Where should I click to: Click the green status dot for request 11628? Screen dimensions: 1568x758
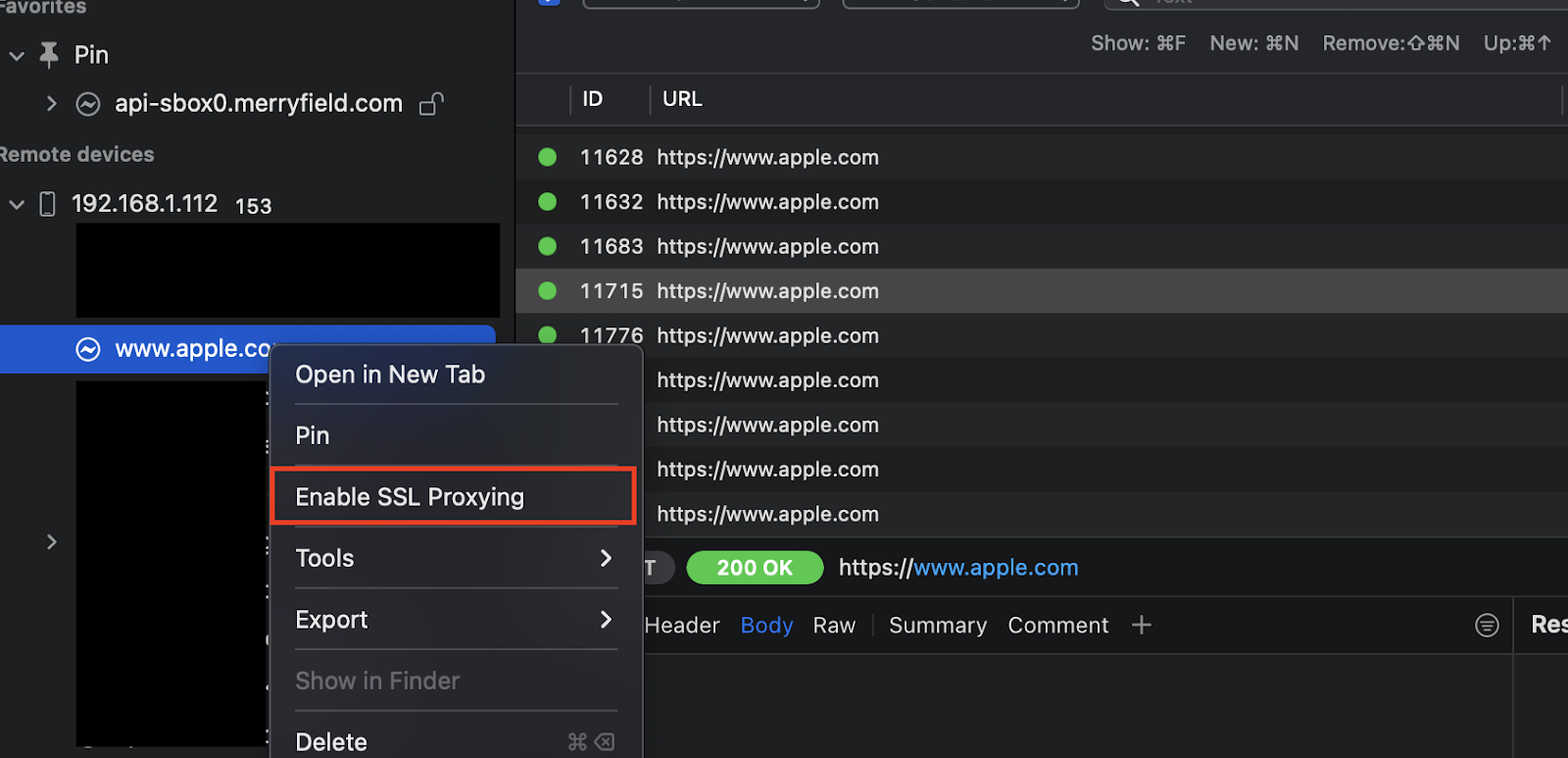[548, 157]
